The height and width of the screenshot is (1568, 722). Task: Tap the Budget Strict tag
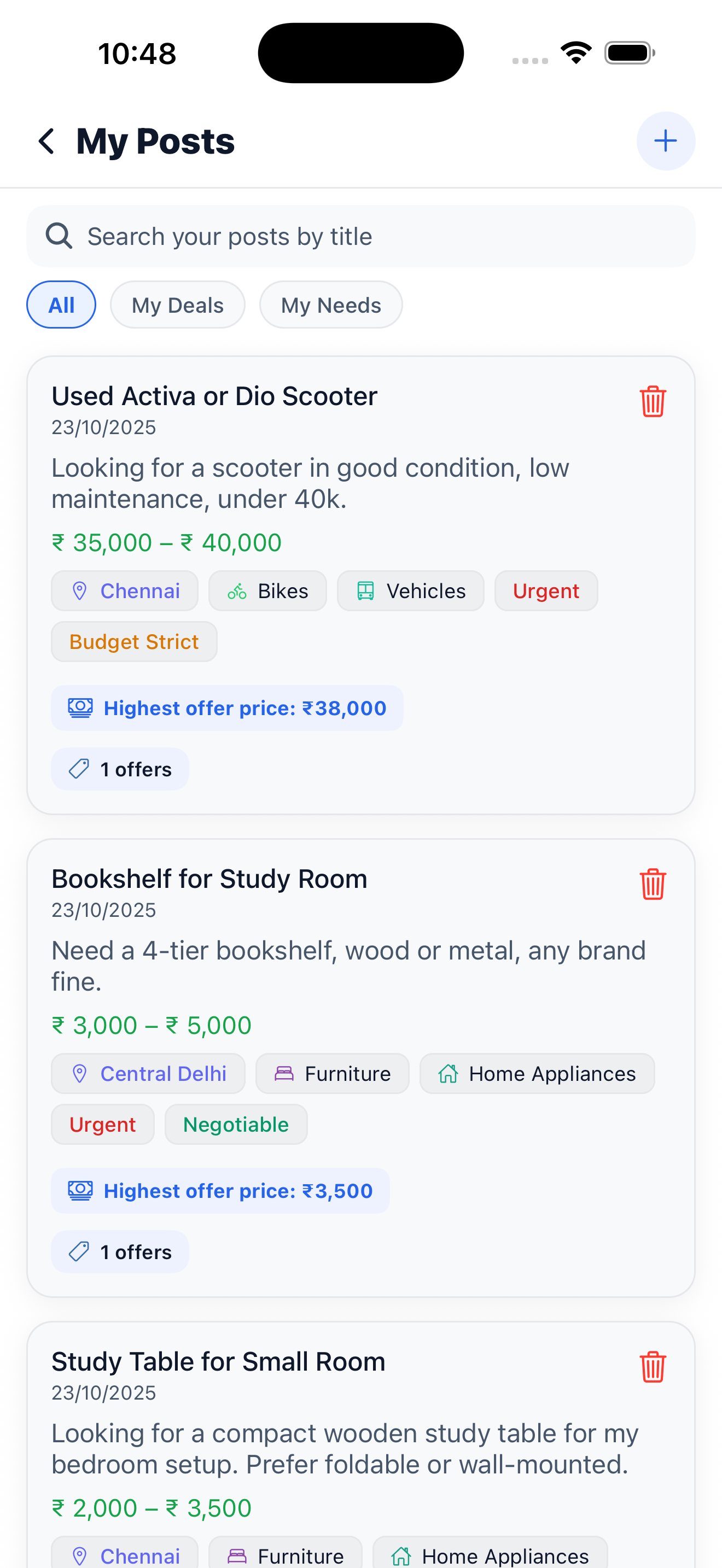(134, 641)
